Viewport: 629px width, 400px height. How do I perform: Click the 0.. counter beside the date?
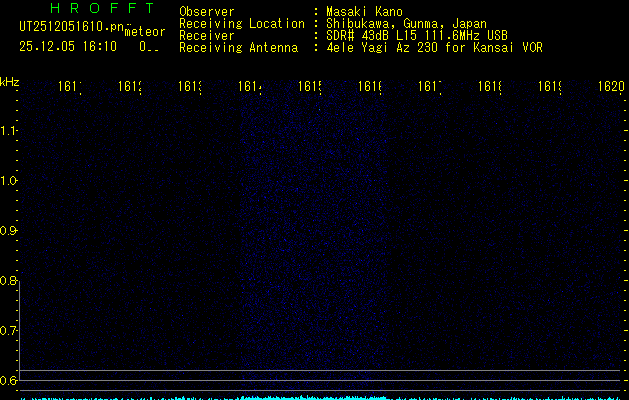pos(149,47)
